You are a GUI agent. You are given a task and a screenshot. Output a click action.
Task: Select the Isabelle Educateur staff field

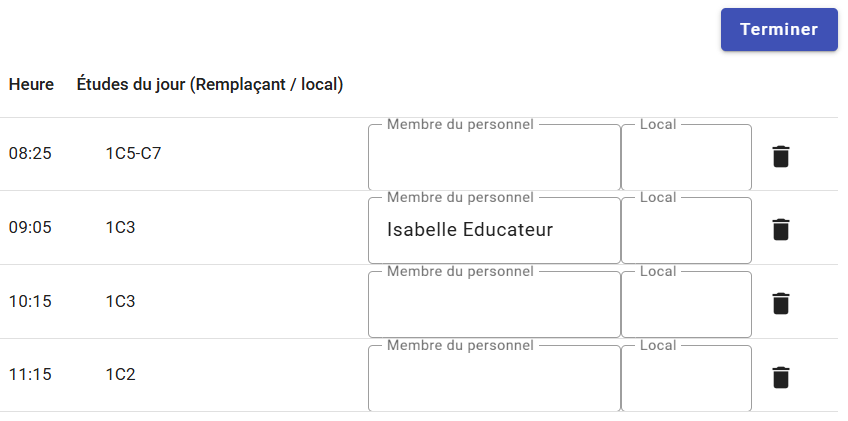point(494,231)
